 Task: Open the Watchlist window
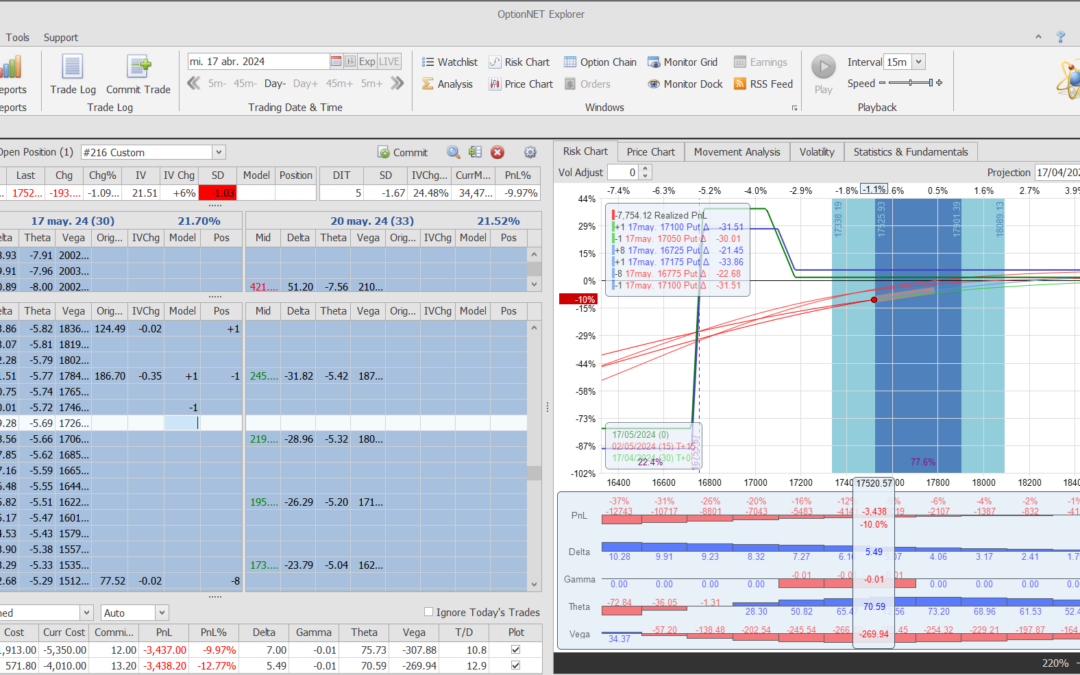tap(448, 62)
